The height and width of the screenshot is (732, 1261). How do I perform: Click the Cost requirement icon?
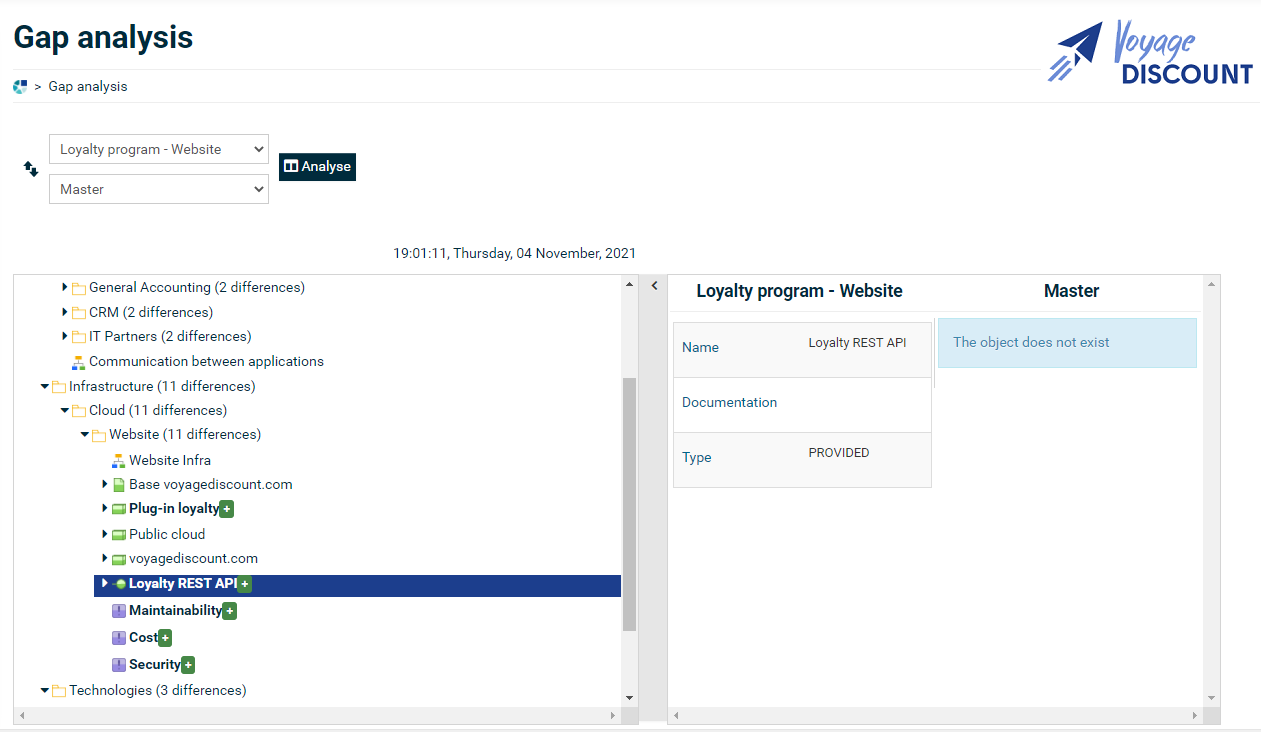(x=118, y=638)
